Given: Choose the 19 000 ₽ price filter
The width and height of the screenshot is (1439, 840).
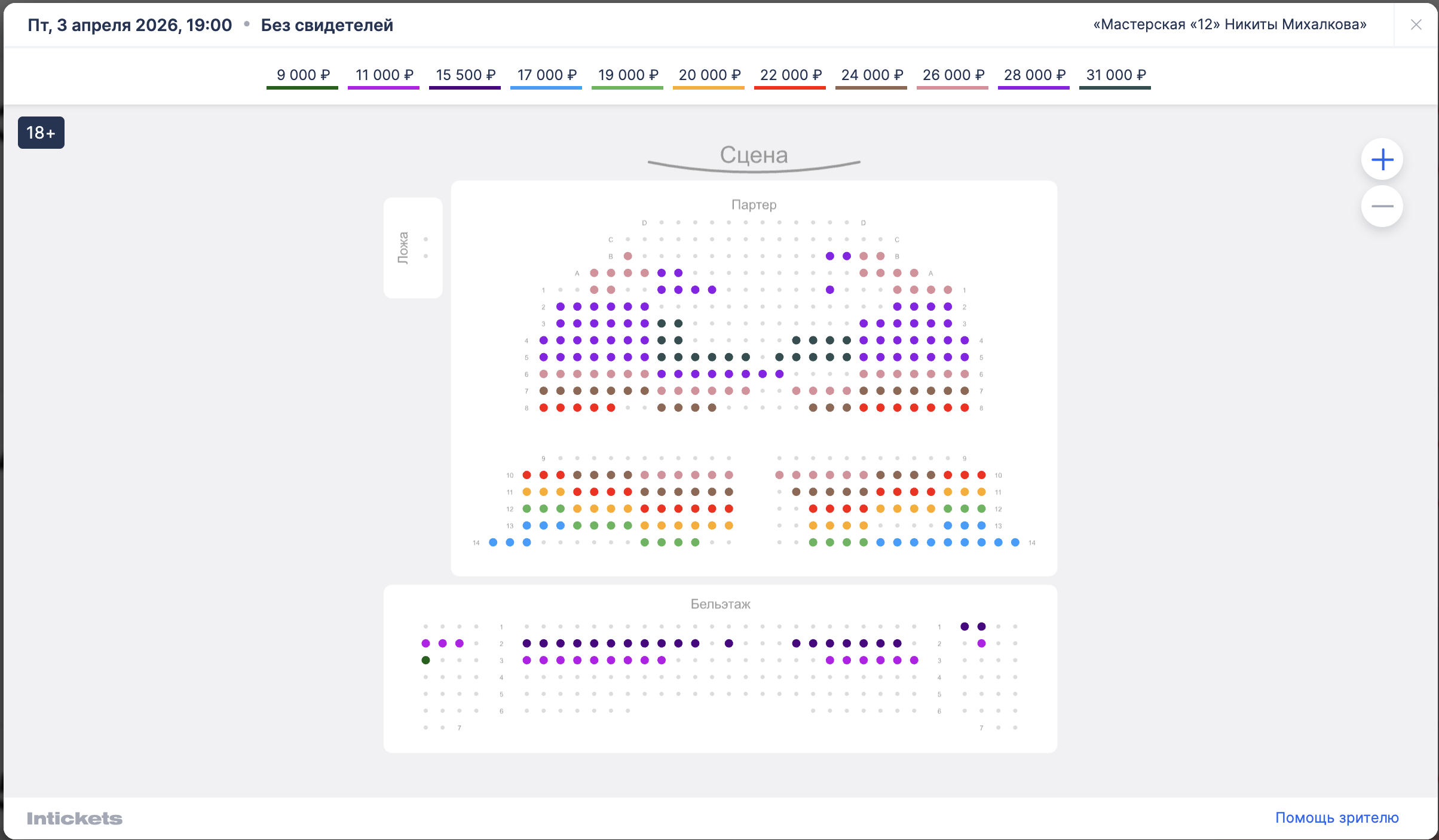Looking at the screenshot, I should tap(627, 75).
